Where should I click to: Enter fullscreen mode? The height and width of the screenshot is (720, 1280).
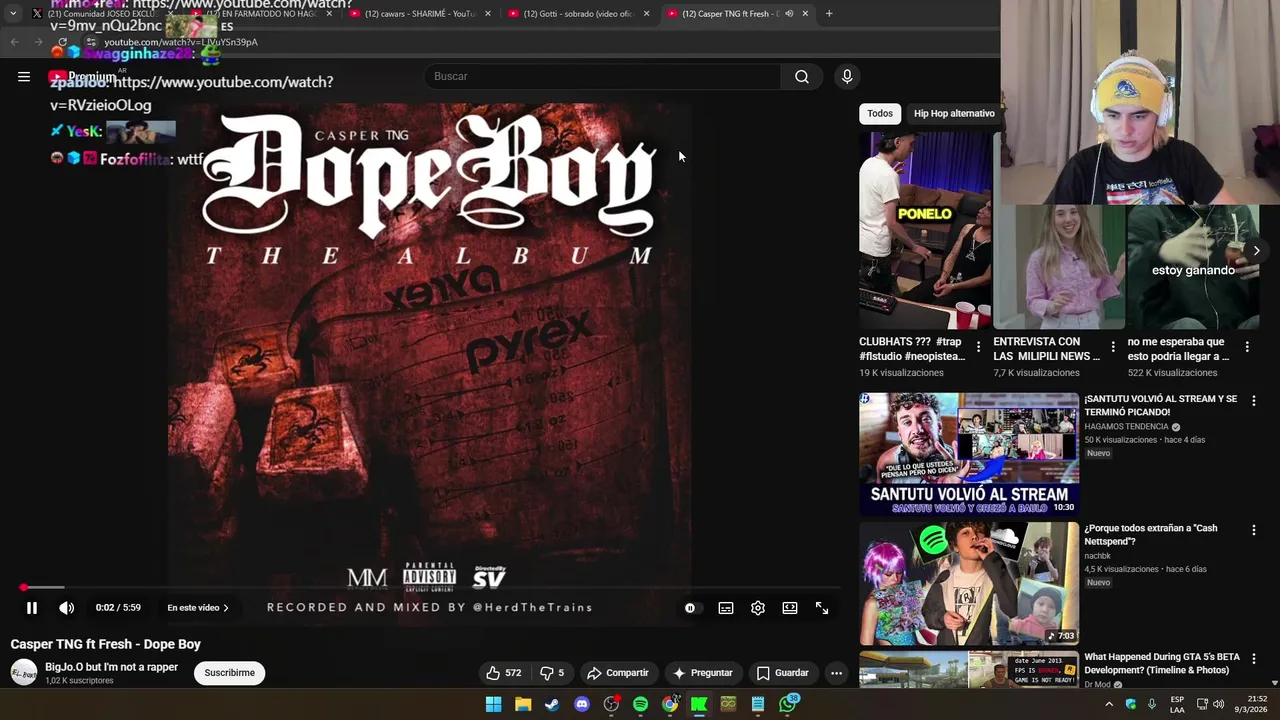822,608
